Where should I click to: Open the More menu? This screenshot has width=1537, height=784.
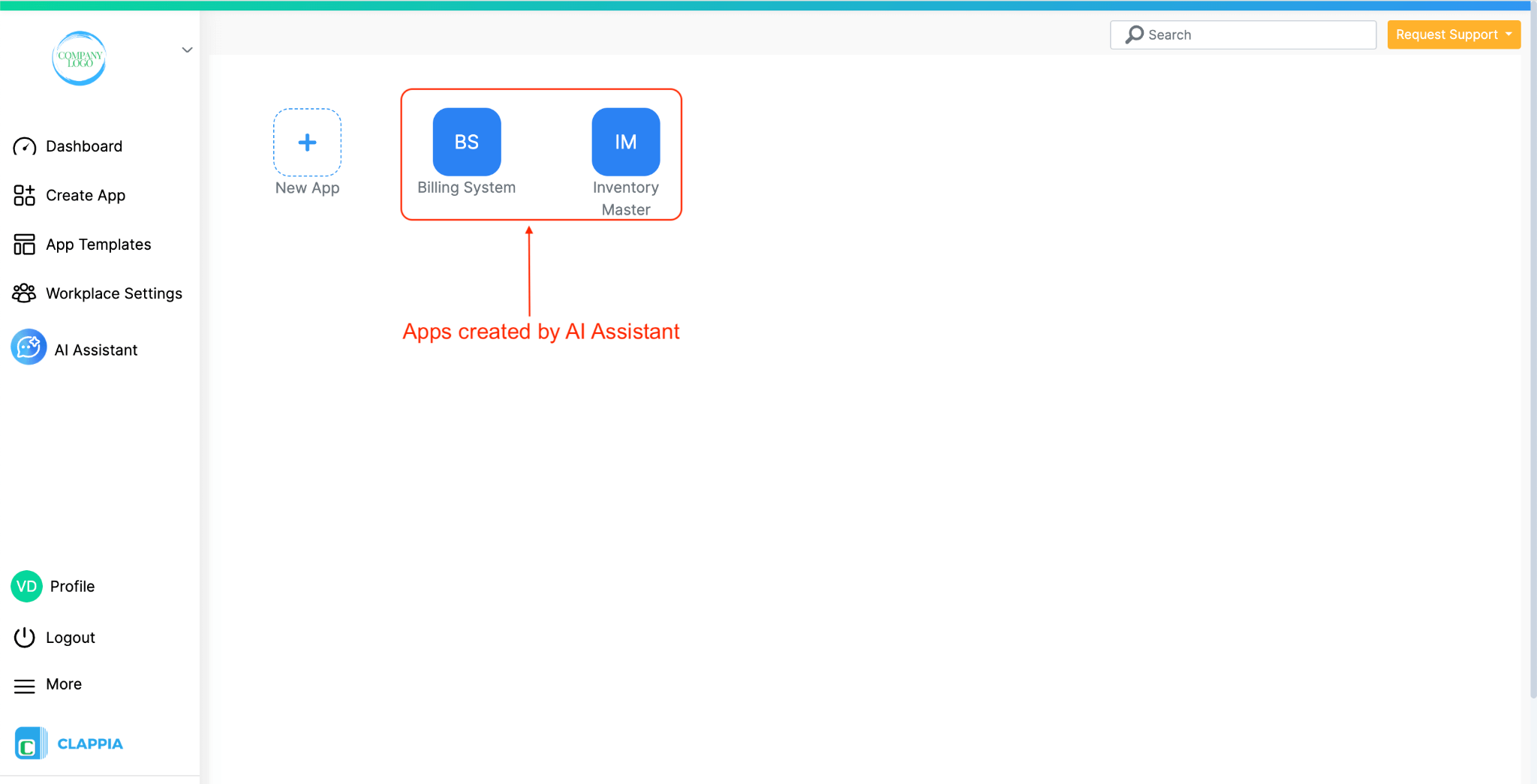pos(62,683)
